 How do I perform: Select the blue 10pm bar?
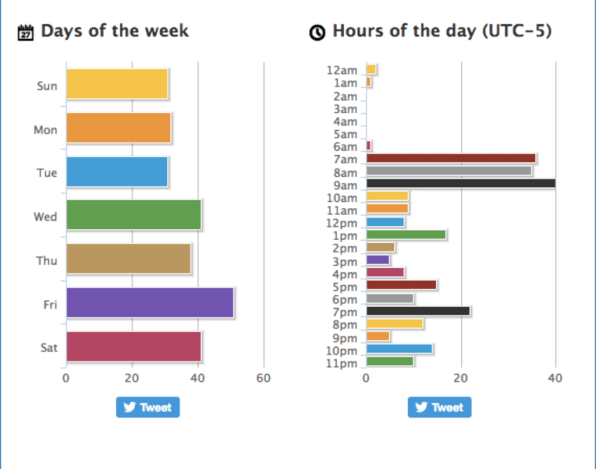[399, 349]
